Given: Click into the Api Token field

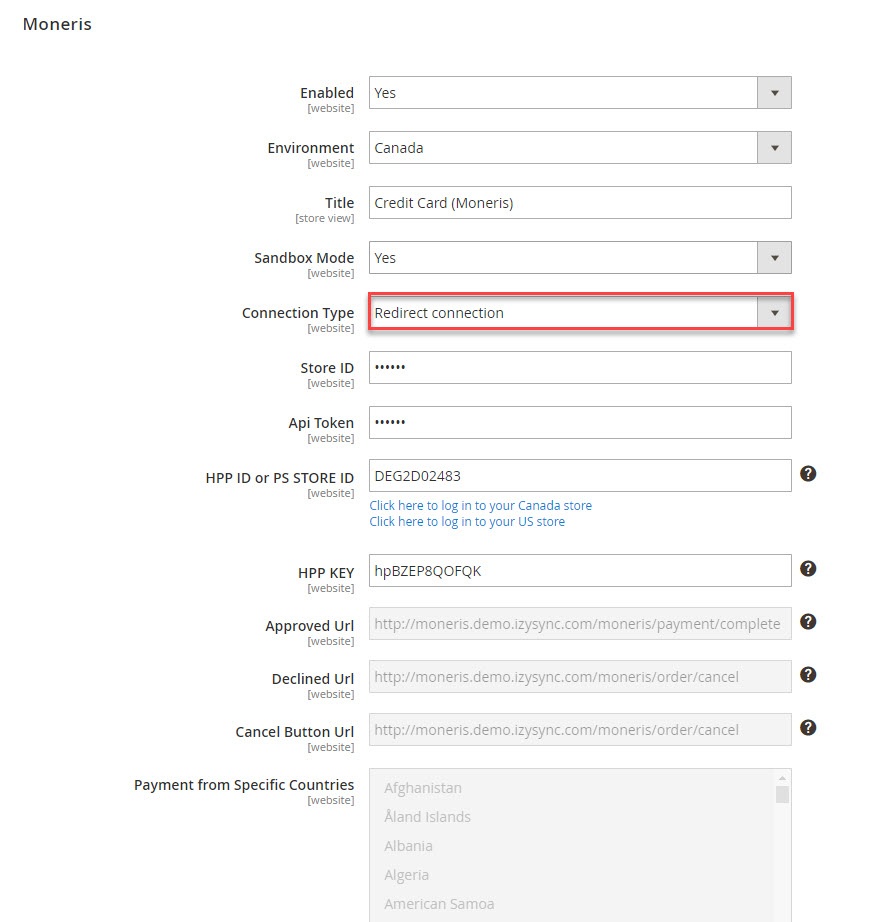Looking at the screenshot, I should 580,423.
